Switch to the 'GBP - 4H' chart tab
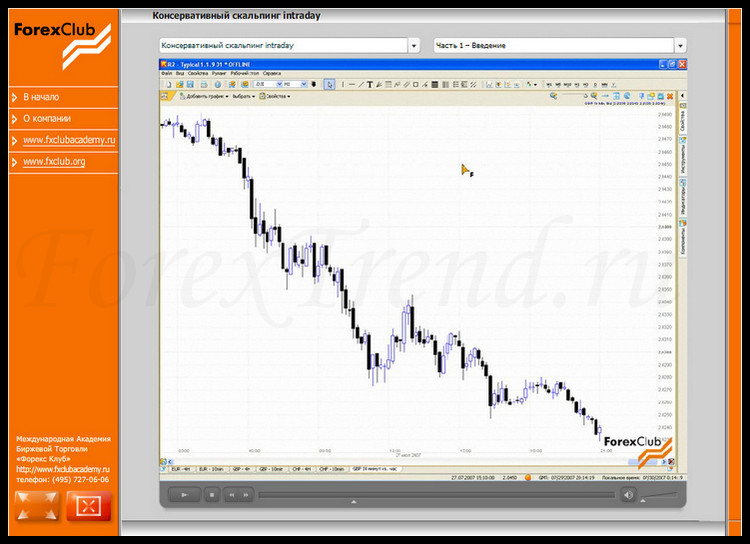The height and width of the screenshot is (544, 750). click(x=242, y=469)
